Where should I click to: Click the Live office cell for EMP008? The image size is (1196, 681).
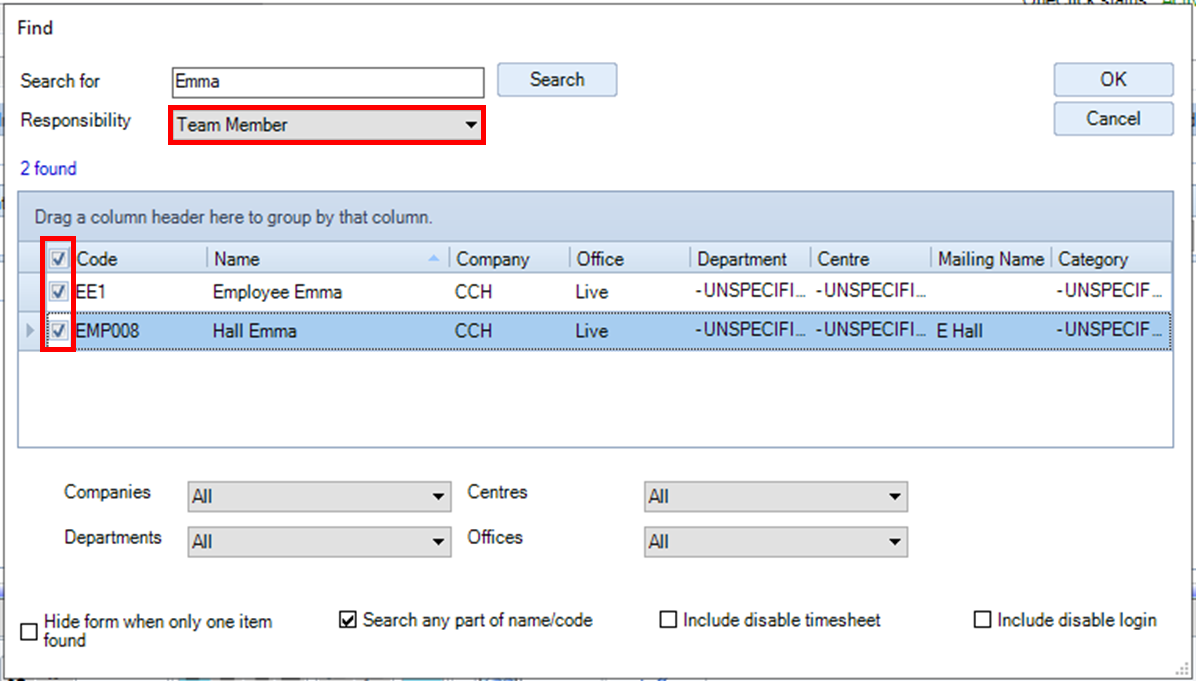pyautogui.click(x=630, y=331)
